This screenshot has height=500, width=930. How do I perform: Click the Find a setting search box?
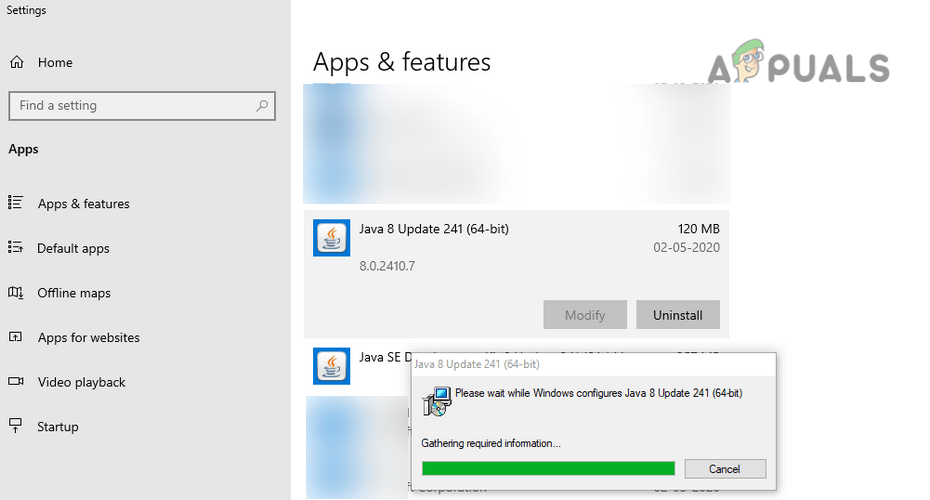point(142,106)
